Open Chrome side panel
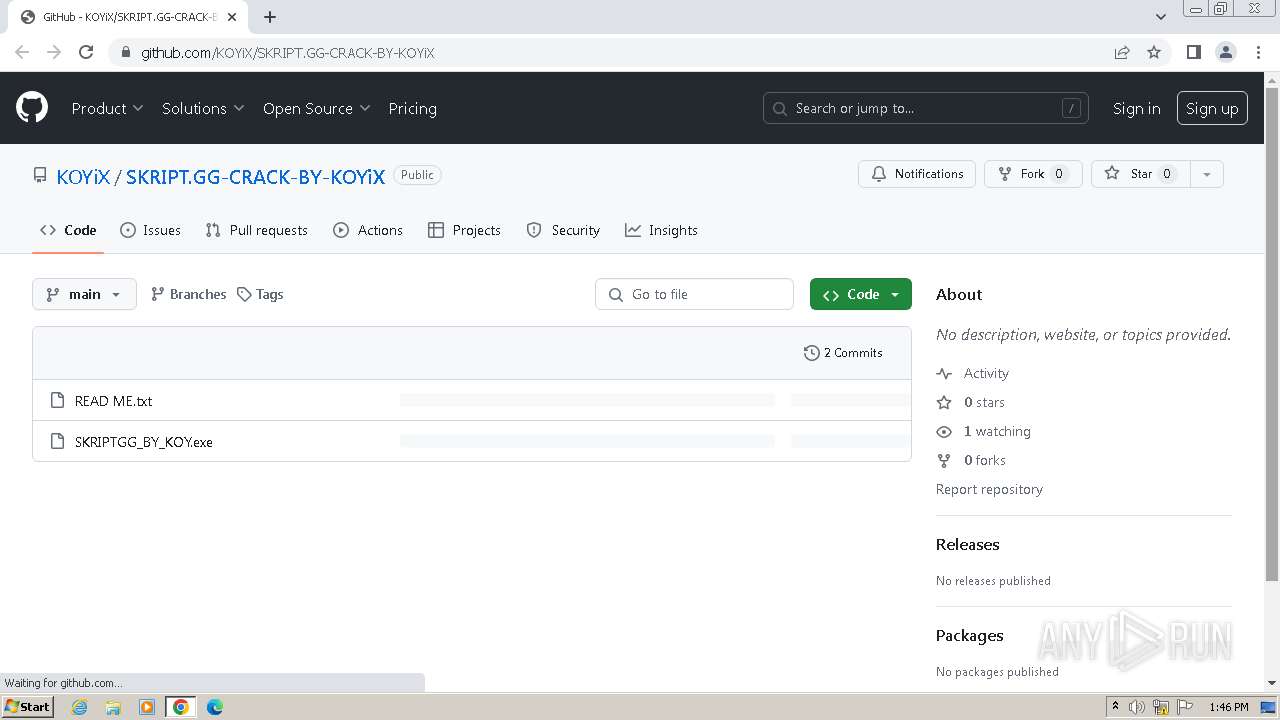Screen dimensions: 1280x720 point(1193,52)
